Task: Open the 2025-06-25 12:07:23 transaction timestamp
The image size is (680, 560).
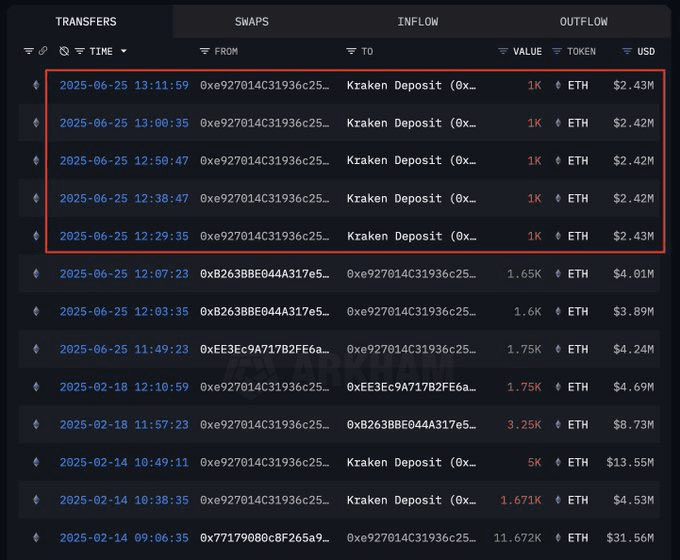Action: (x=124, y=274)
